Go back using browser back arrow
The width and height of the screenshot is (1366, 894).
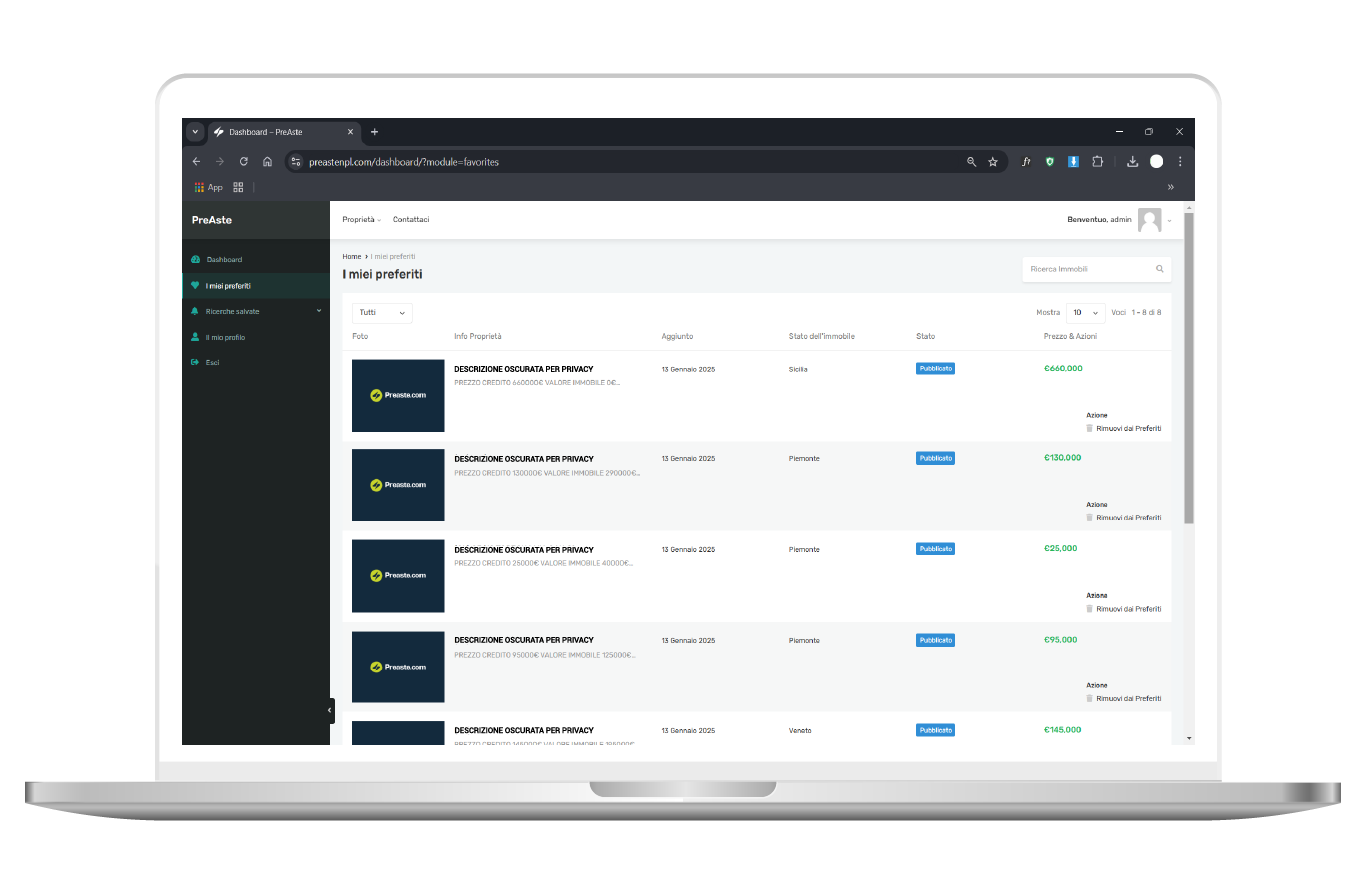tap(196, 161)
